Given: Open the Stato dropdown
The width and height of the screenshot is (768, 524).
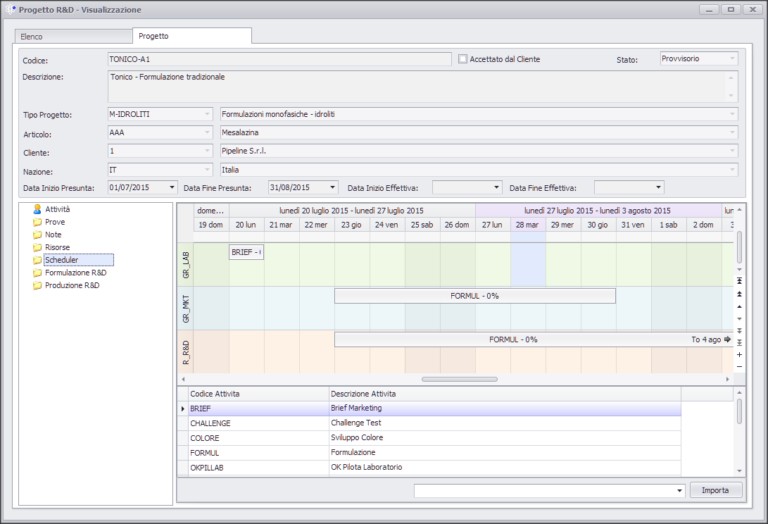Looking at the screenshot, I should [x=731, y=59].
